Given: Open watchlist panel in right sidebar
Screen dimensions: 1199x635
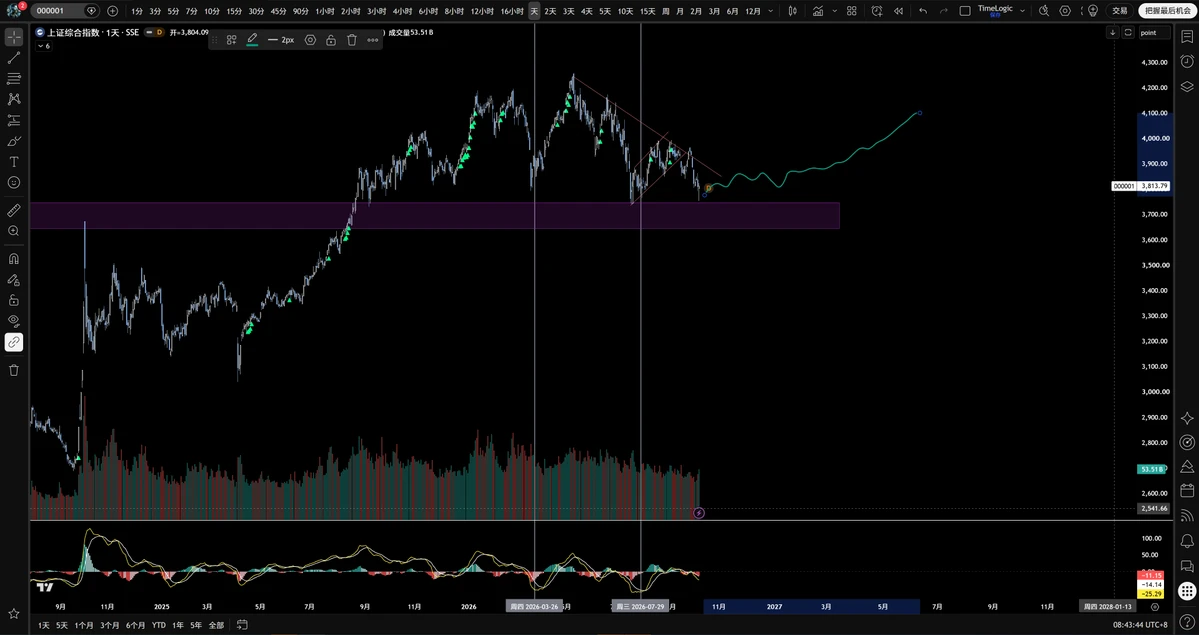Looking at the screenshot, I should pos(1187,37).
